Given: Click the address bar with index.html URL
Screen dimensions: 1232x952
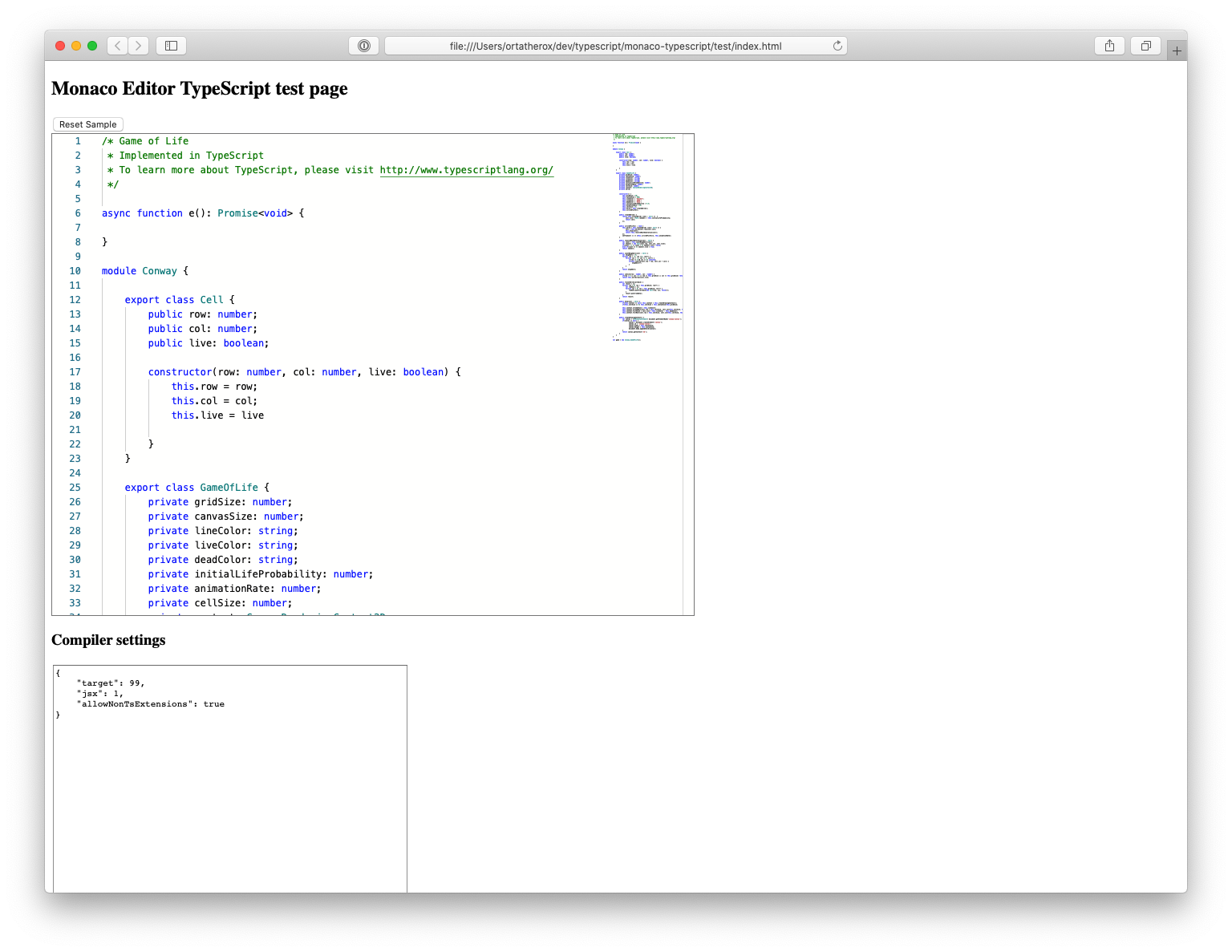Looking at the screenshot, I should click(615, 46).
